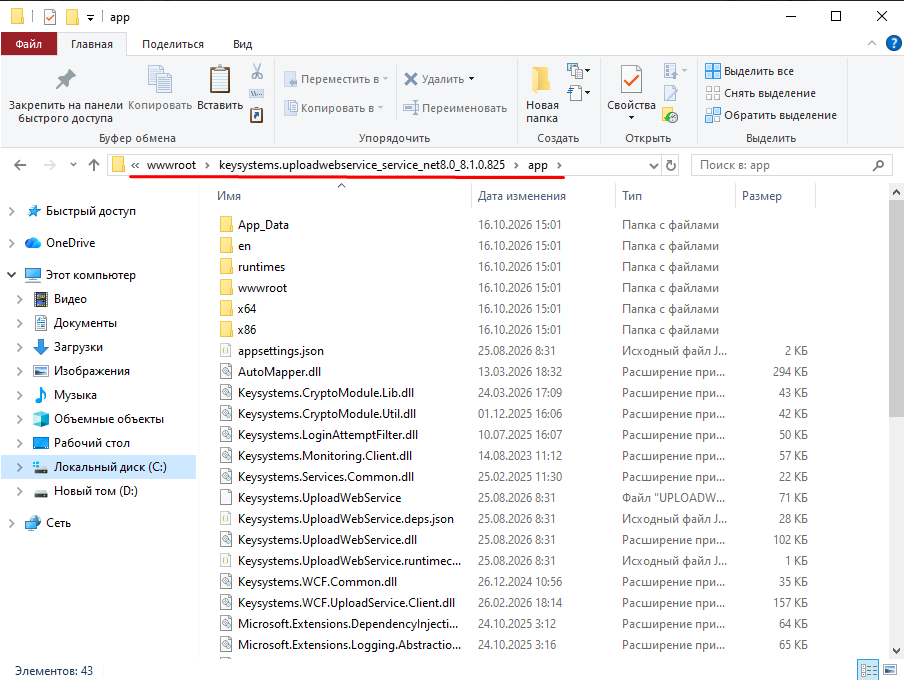Click Переименовать rename button
The width and height of the screenshot is (904, 680).
pyautogui.click(x=455, y=108)
